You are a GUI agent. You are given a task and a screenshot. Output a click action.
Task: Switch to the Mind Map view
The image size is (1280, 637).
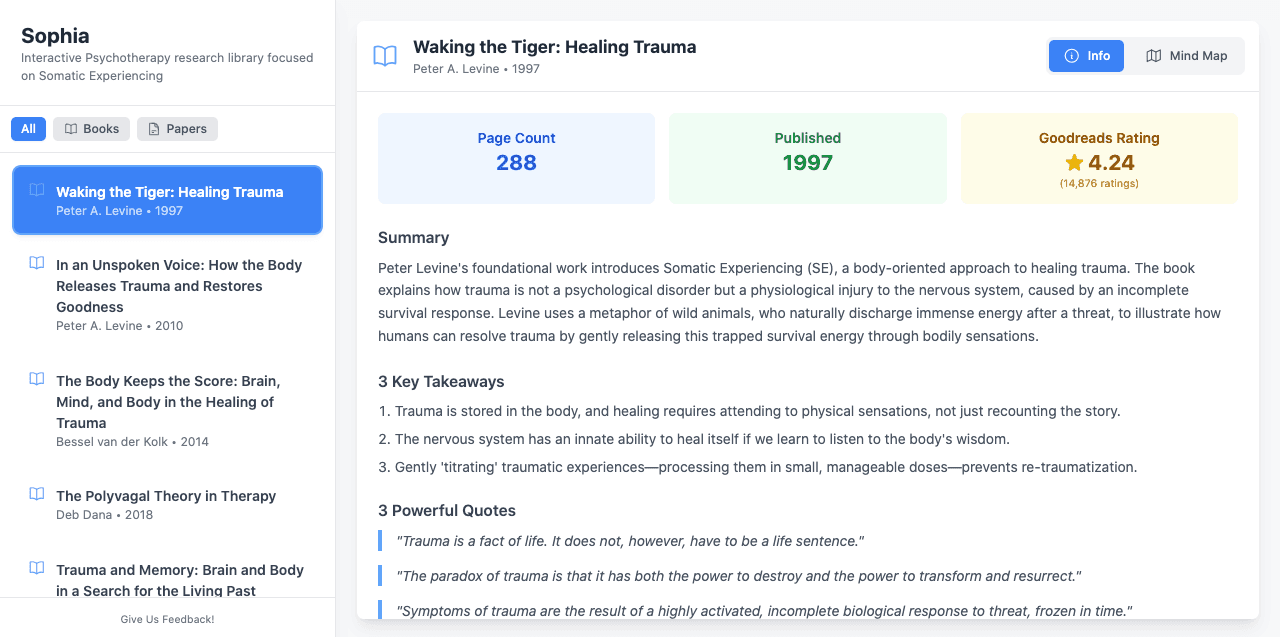pyautogui.click(x=1185, y=55)
